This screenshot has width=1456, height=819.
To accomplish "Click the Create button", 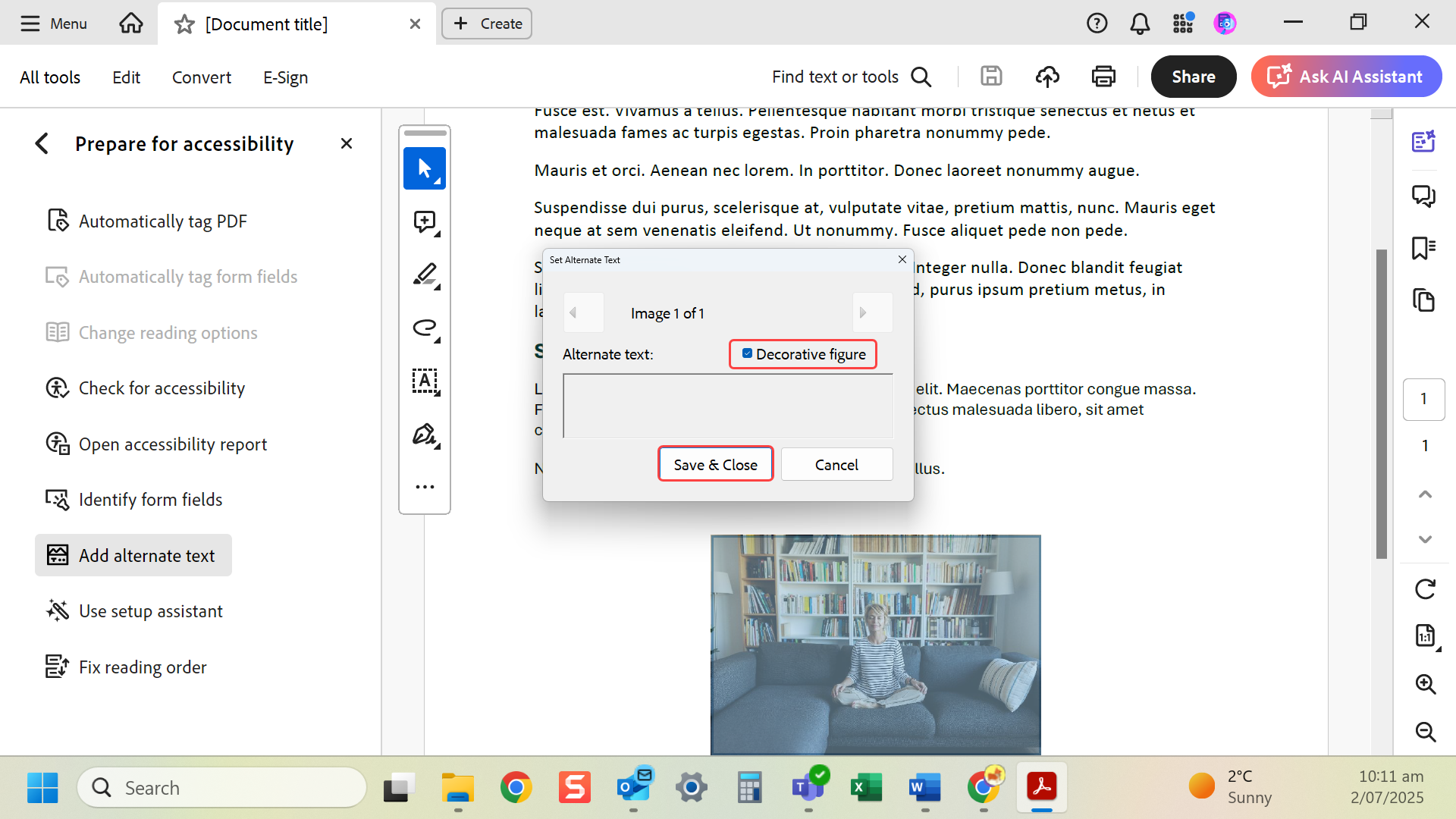I will click(487, 24).
